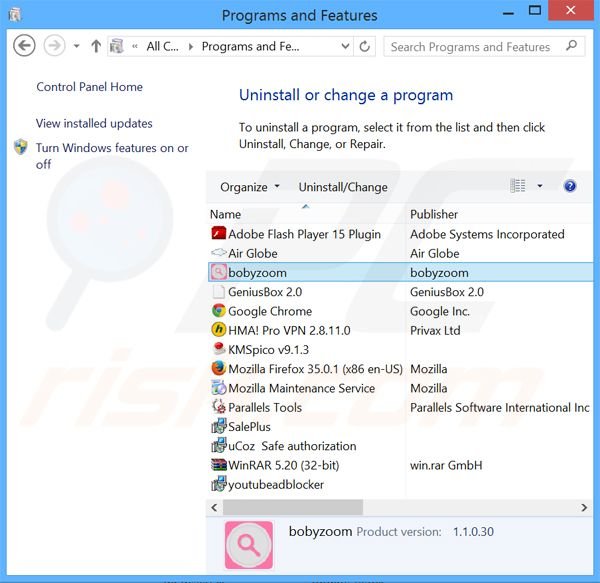
Task: Select 'HMA! Pro VPN 2.8.11.0' entry
Action: click(x=289, y=331)
